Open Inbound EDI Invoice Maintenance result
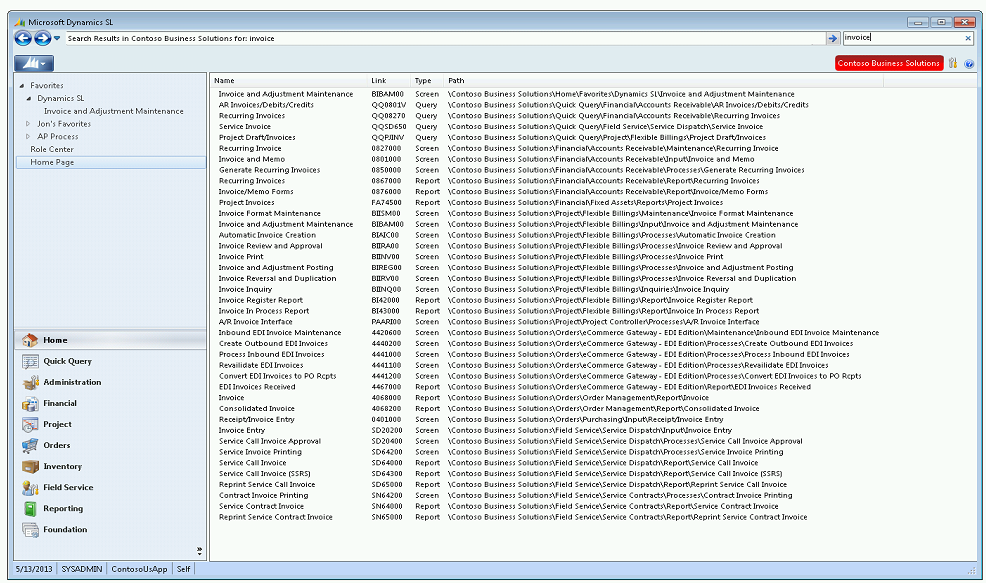The height and width of the screenshot is (583, 986). click(x=280, y=333)
